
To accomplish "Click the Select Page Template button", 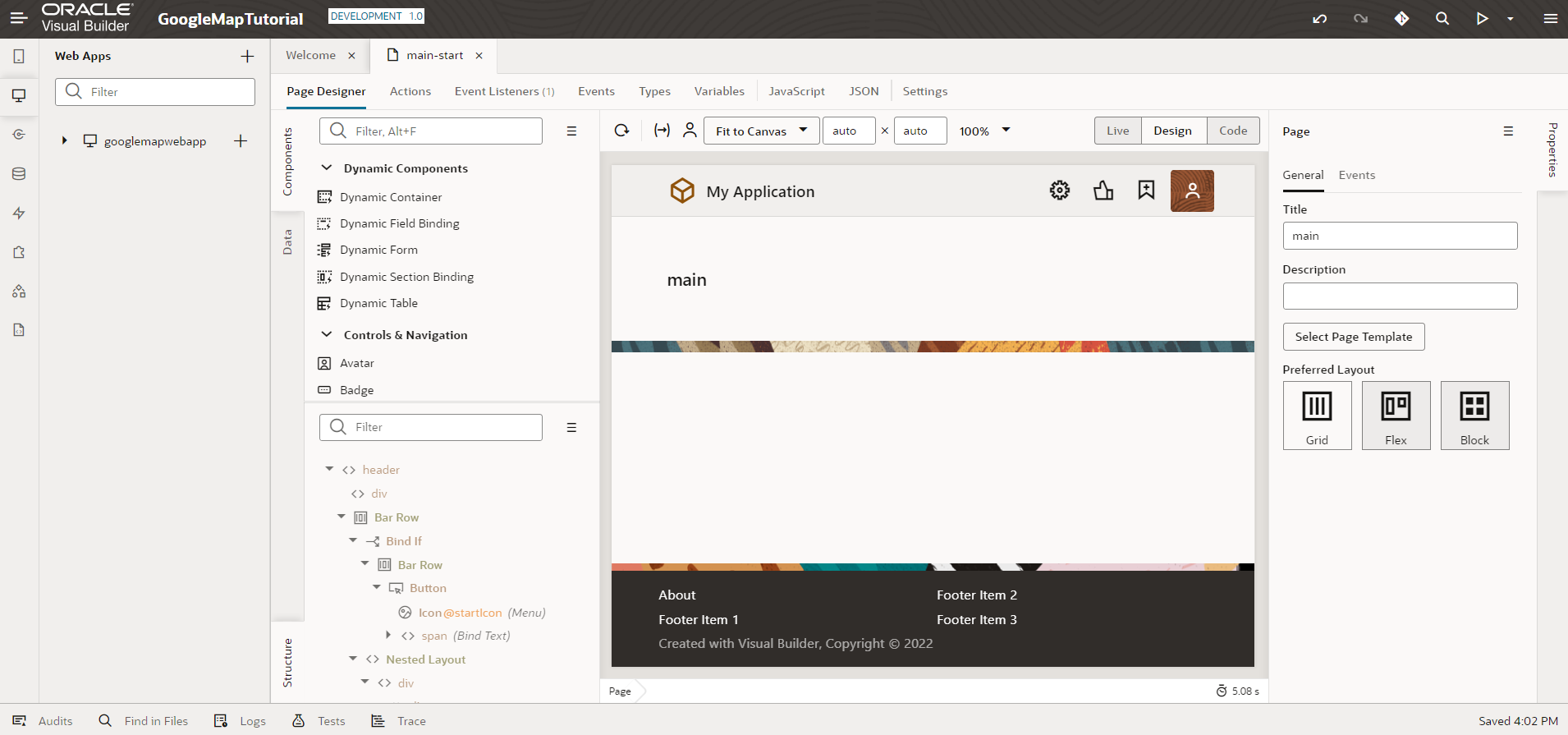I will [1353, 337].
